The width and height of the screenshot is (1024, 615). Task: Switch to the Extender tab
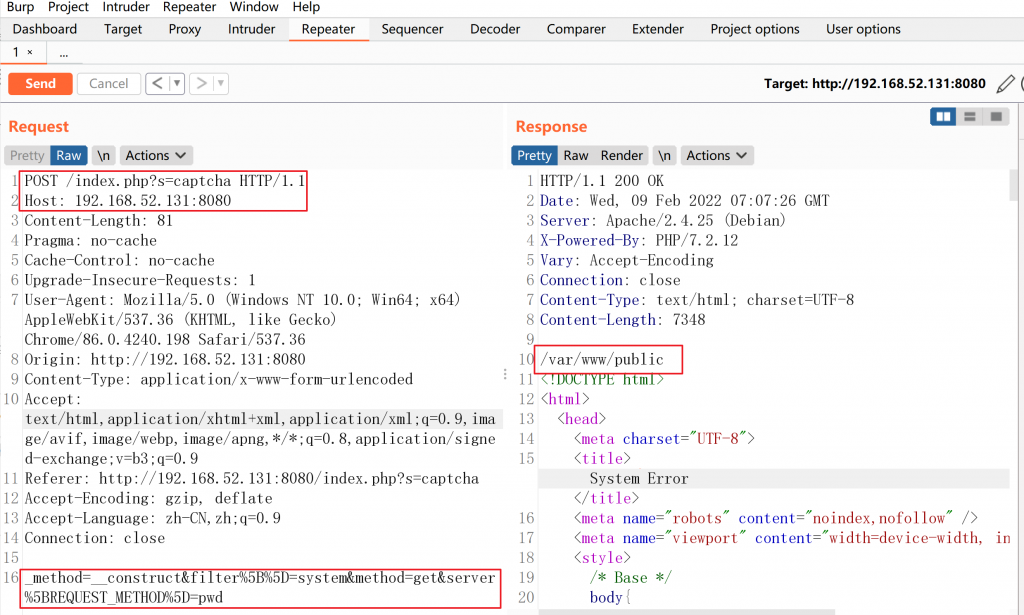coord(658,29)
